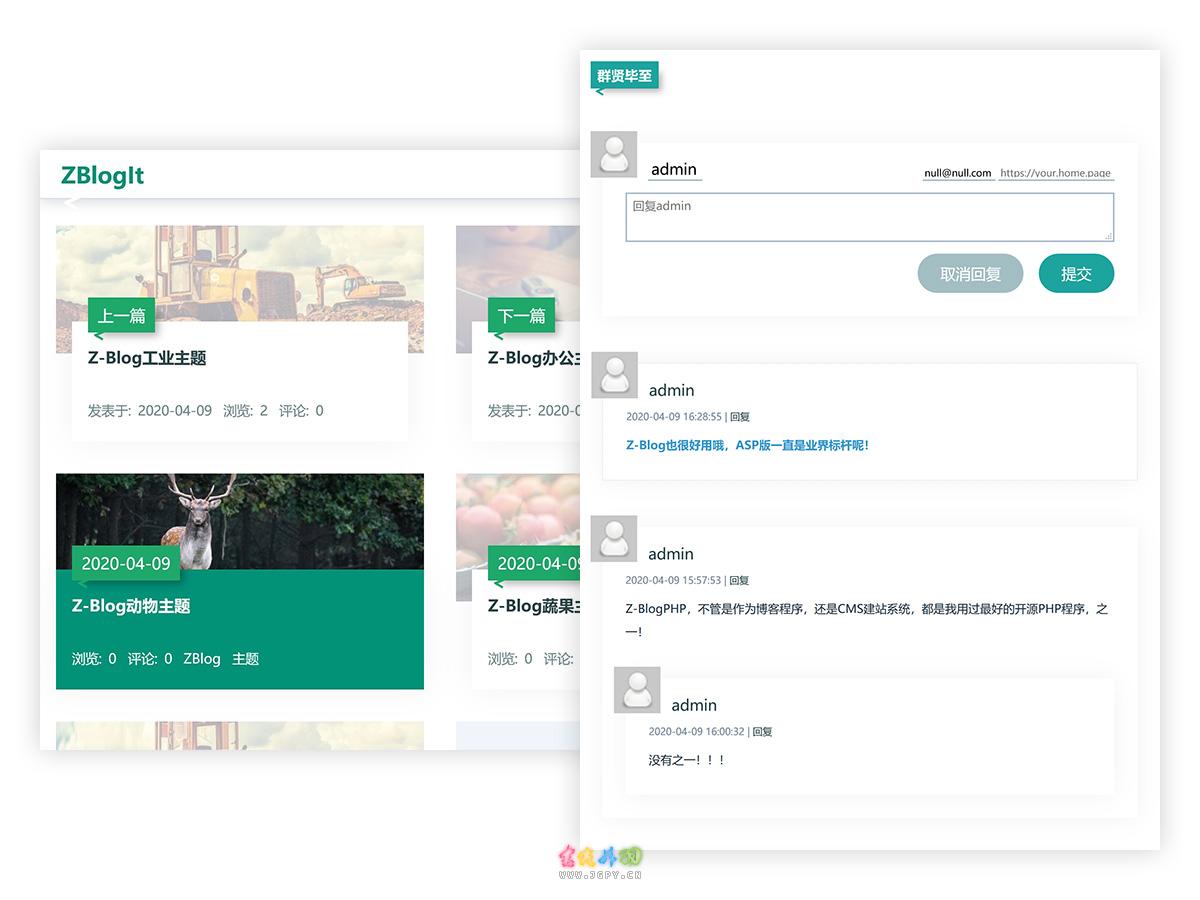Open the ZBlog tag on the animal post
This screenshot has height=900, width=1200.
pyautogui.click(x=202, y=659)
